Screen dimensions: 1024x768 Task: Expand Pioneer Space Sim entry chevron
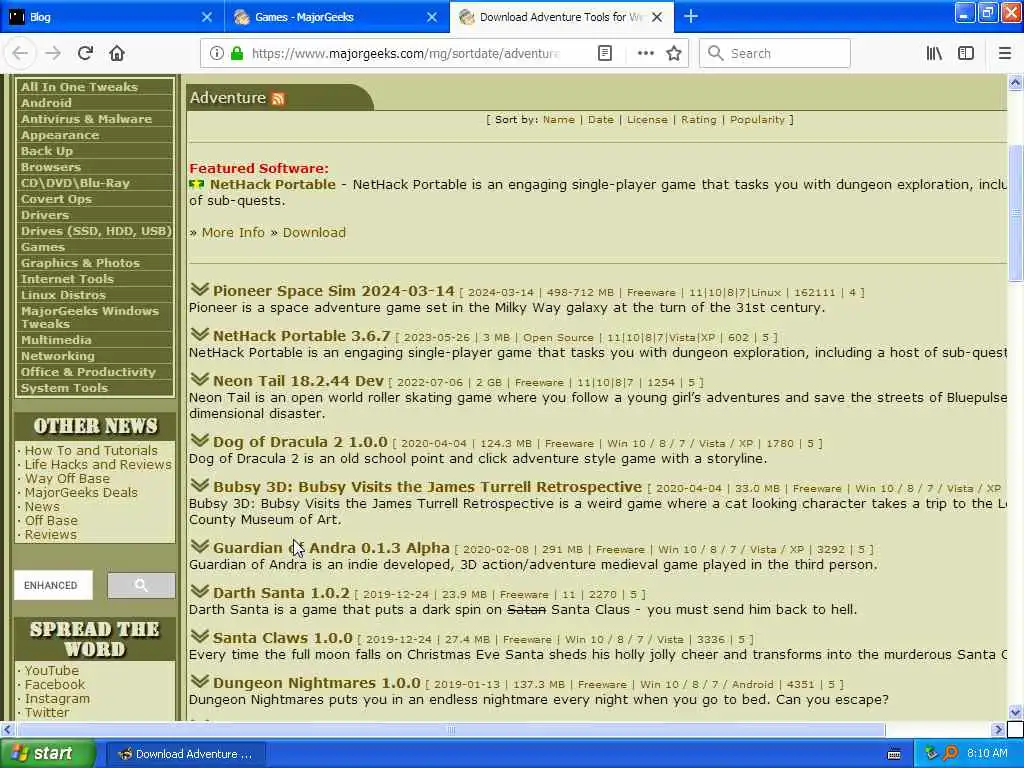(200, 289)
